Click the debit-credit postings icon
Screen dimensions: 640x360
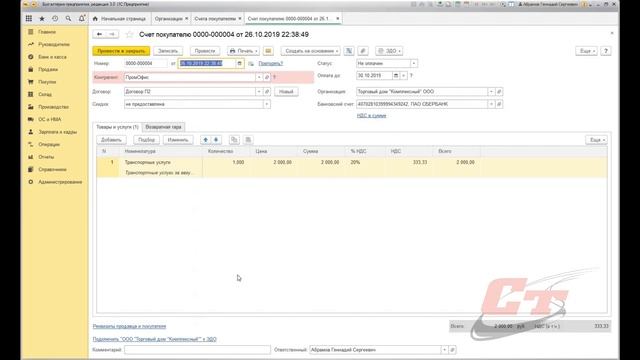tap(349, 51)
